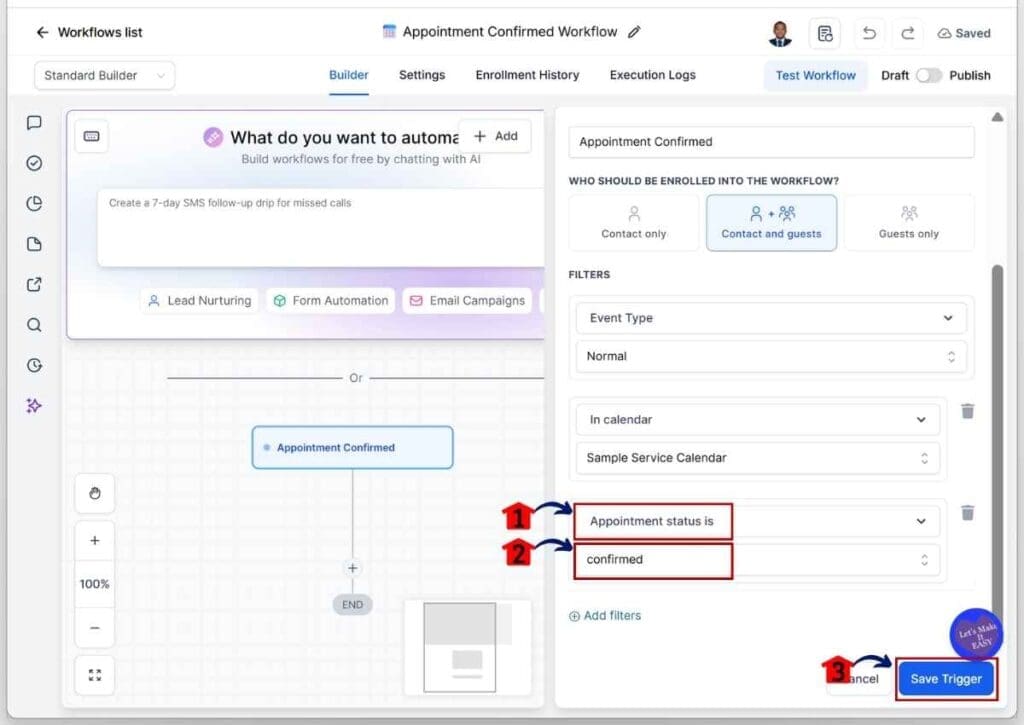Open the Normal value dropdown

click(x=771, y=357)
